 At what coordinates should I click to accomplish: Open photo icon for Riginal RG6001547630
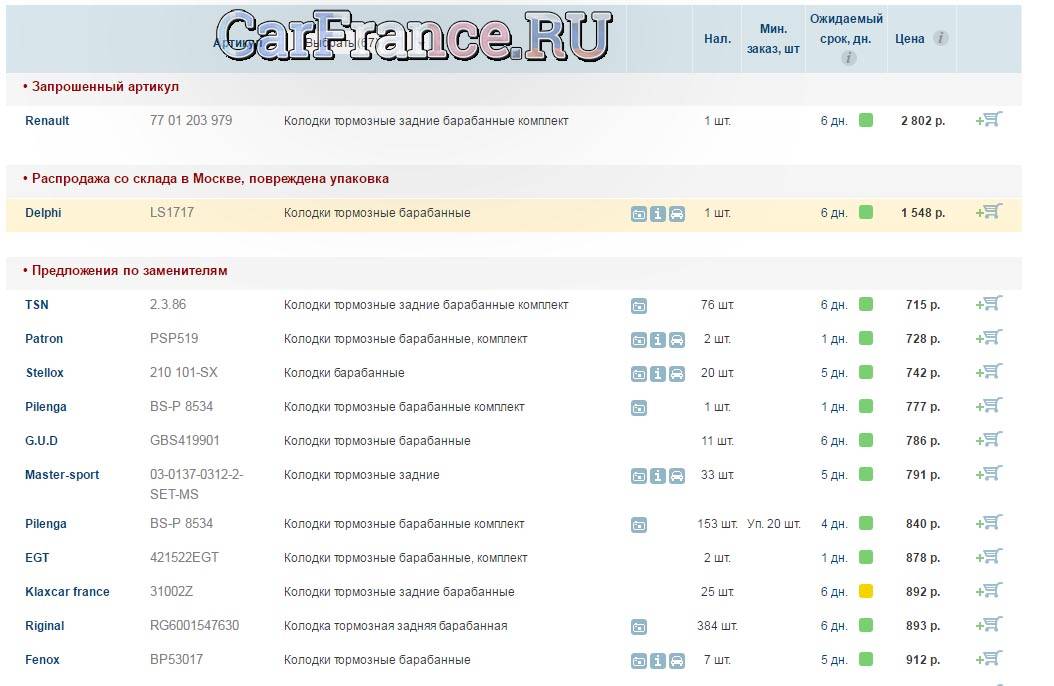pyautogui.click(x=639, y=628)
